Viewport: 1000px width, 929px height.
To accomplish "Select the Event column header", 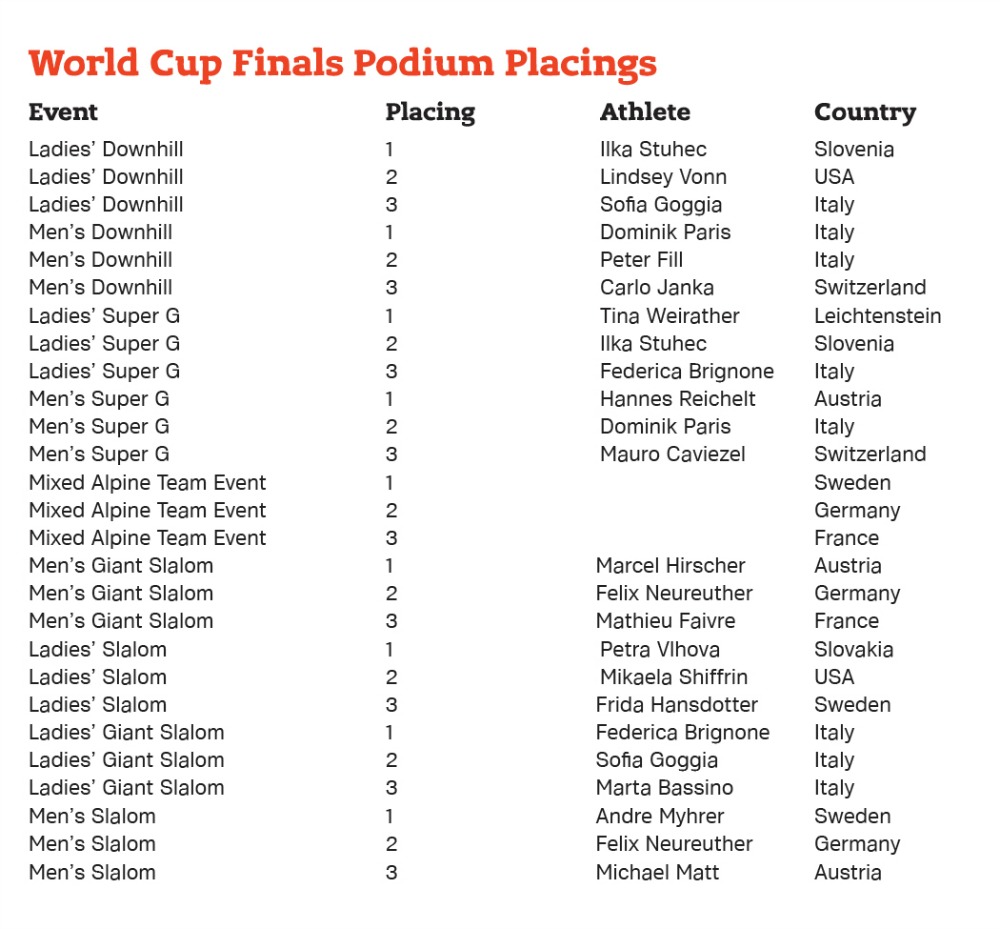I will coord(63,112).
